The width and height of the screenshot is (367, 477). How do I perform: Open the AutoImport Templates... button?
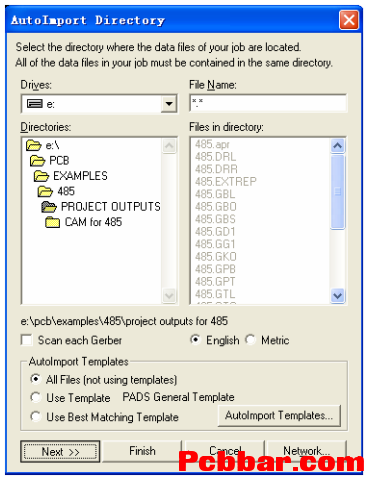click(279, 416)
